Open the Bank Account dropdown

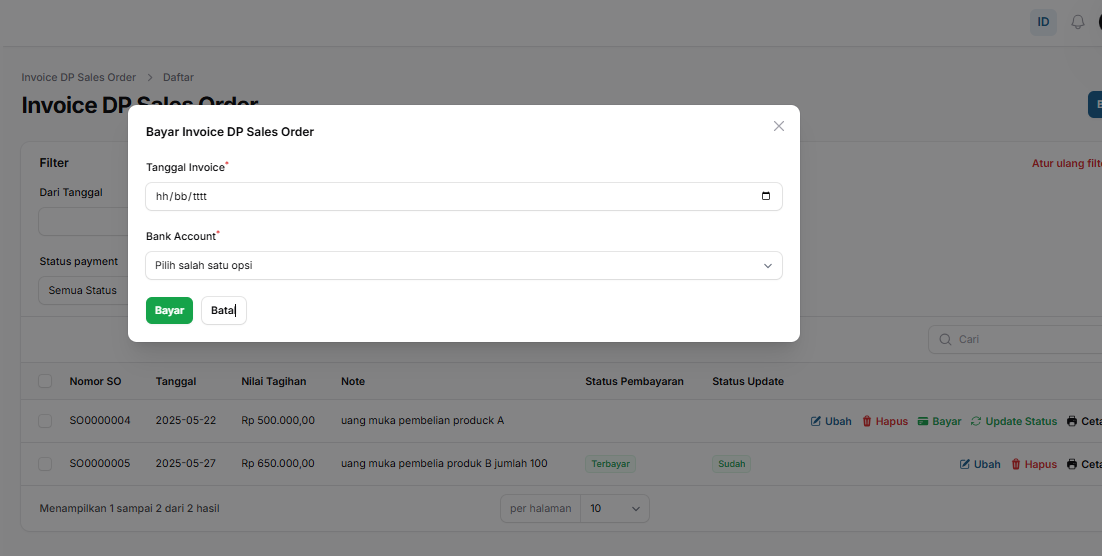click(464, 266)
